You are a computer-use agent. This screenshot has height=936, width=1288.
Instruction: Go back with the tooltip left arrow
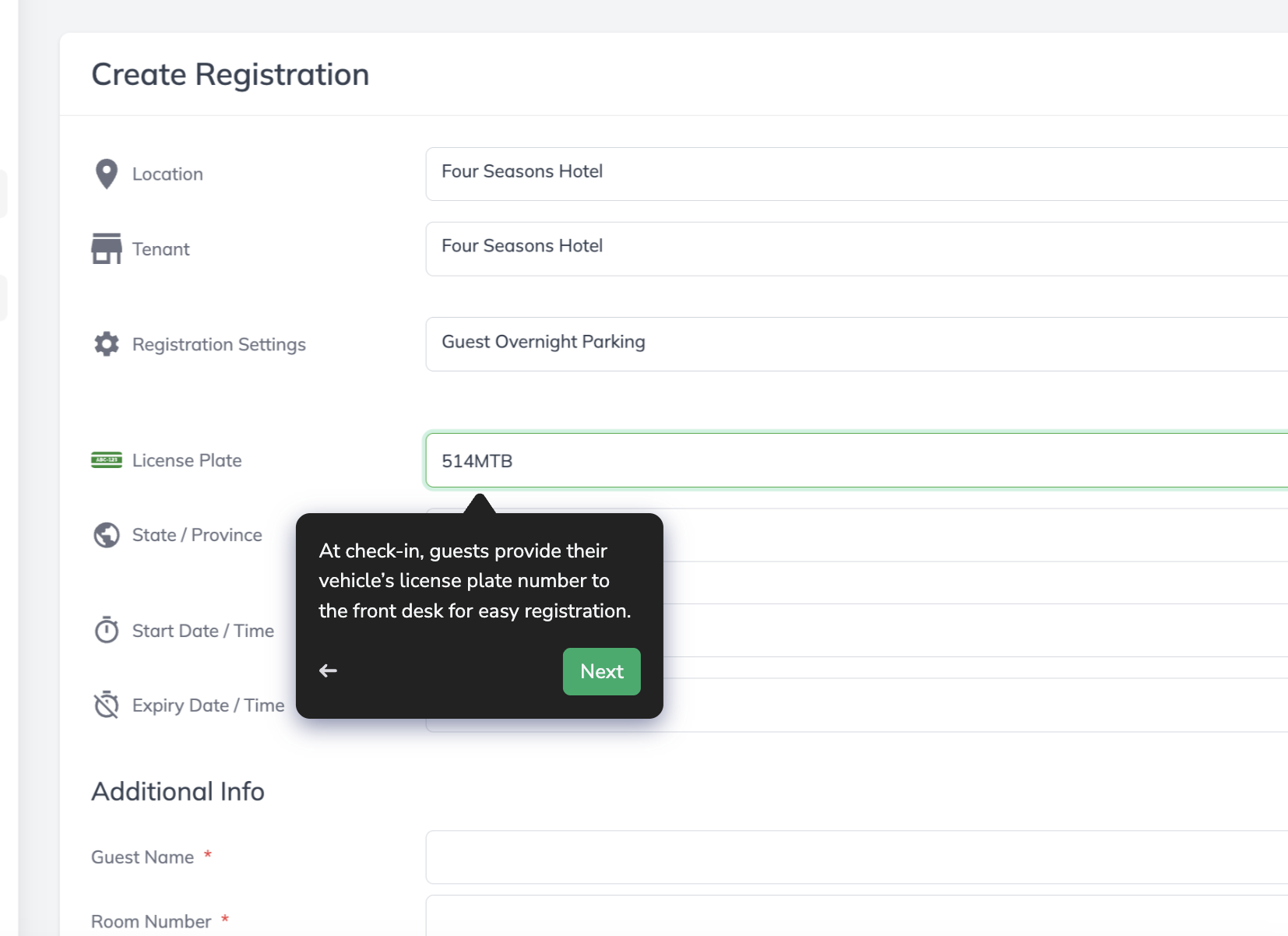328,670
